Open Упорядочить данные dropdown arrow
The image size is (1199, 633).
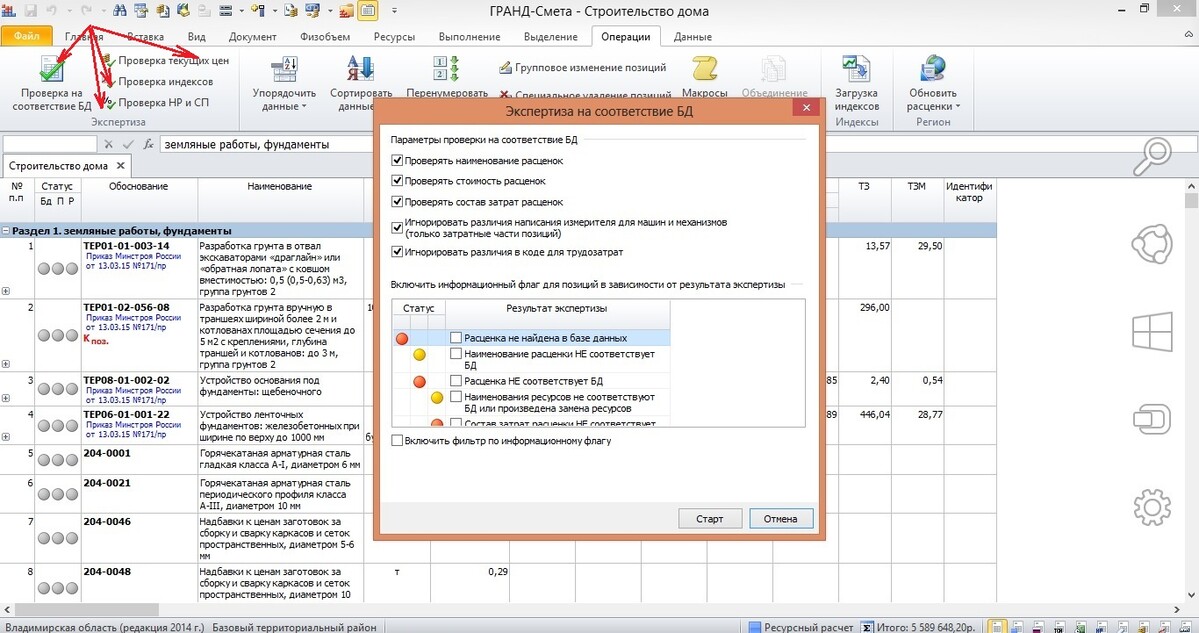click(304, 107)
